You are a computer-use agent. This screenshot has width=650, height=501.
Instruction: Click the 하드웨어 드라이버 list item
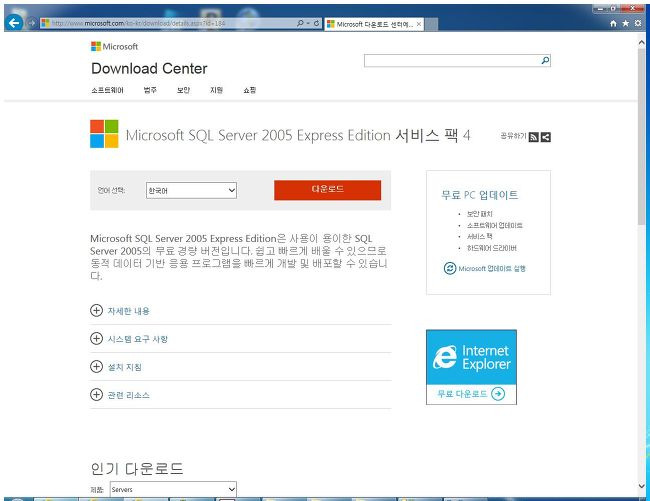click(492, 248)
